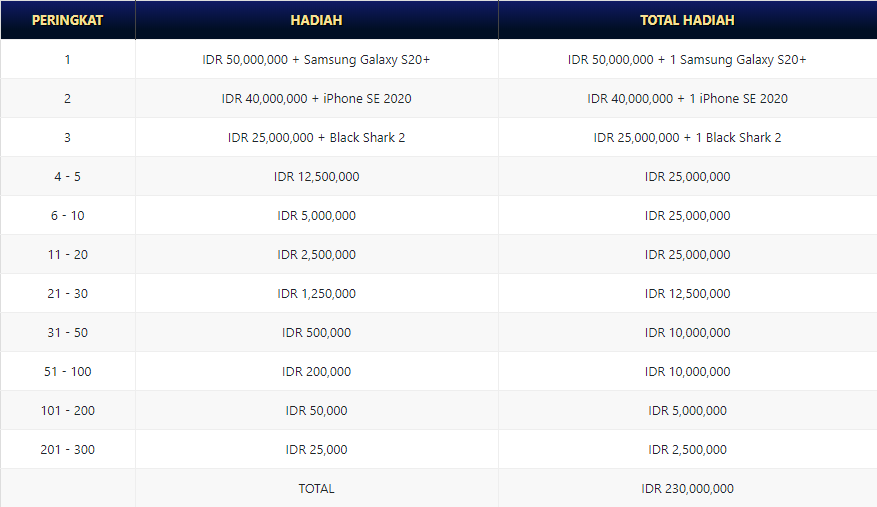Click the TOTAL HADIAH column header
The height and width of the screenshot is (507, 877).
687,20
